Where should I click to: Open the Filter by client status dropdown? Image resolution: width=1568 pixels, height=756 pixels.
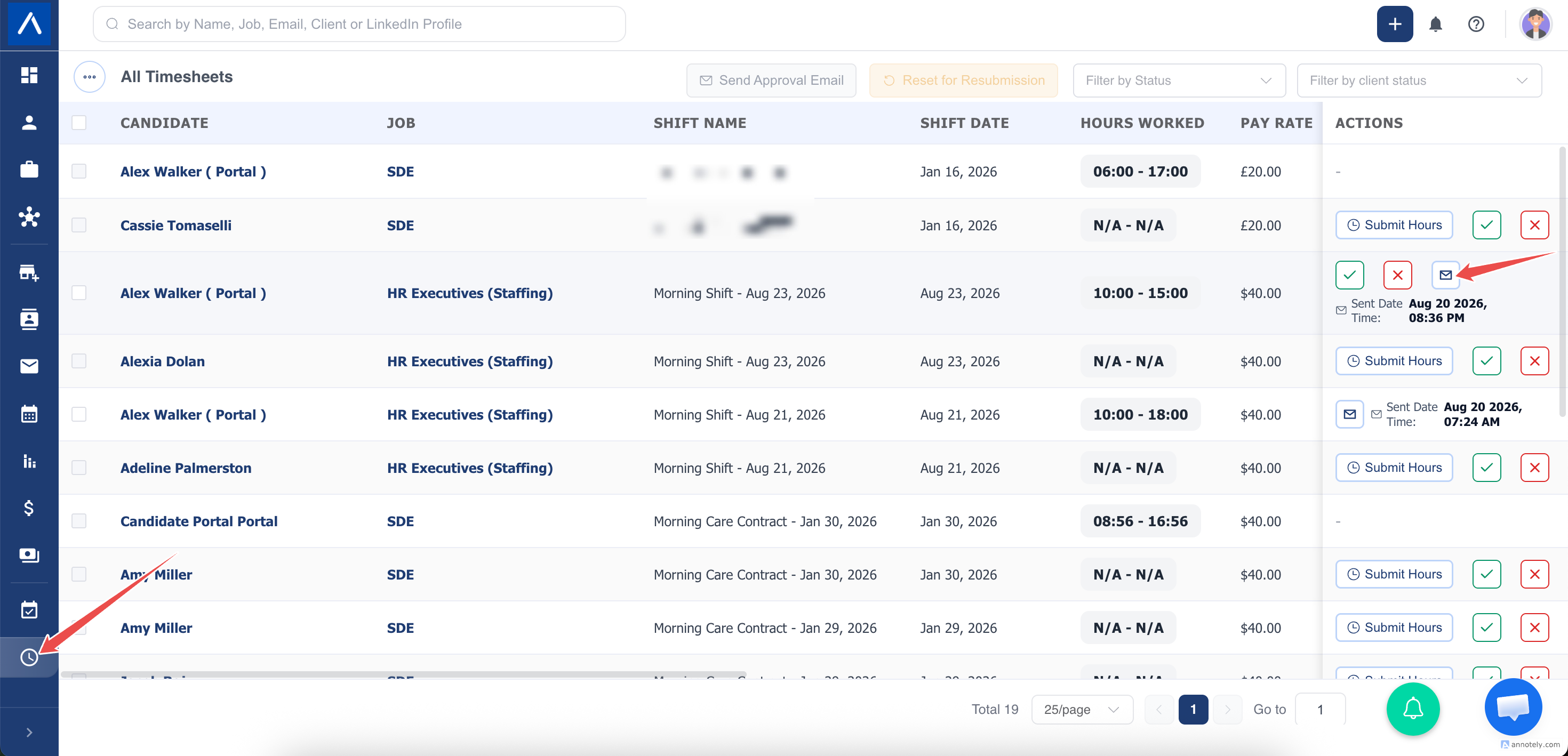(1419, 81)
